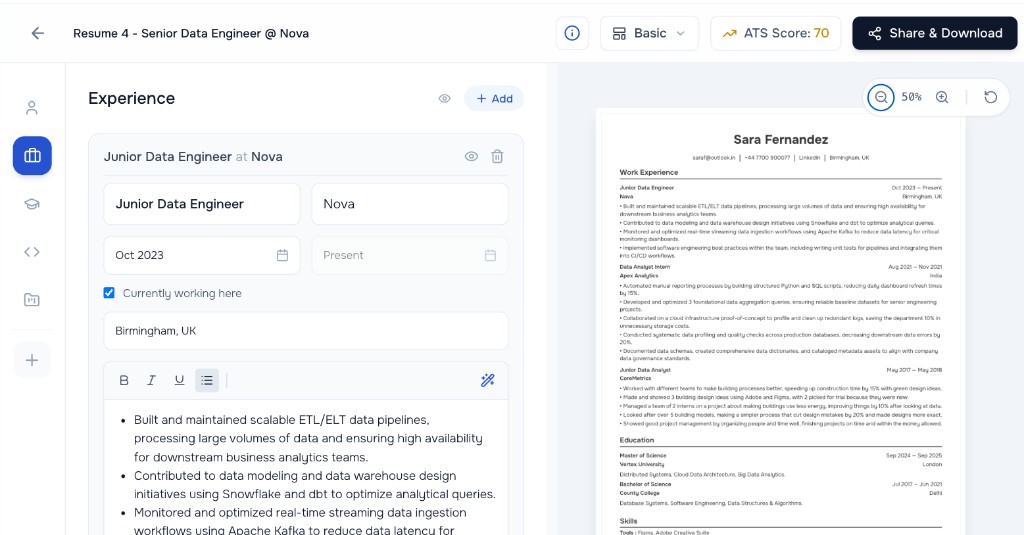Edit the Junior Data Engineer title field

tap(202, 204)
